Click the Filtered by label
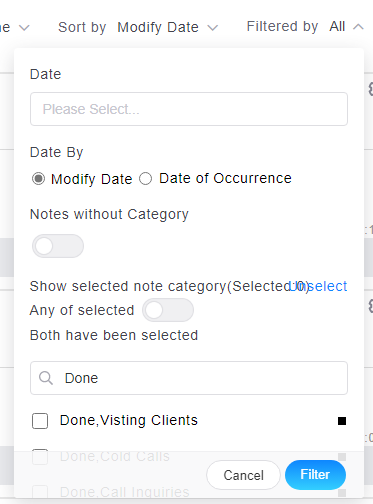This screenshot has height=504, width=373. pos(282,27)
